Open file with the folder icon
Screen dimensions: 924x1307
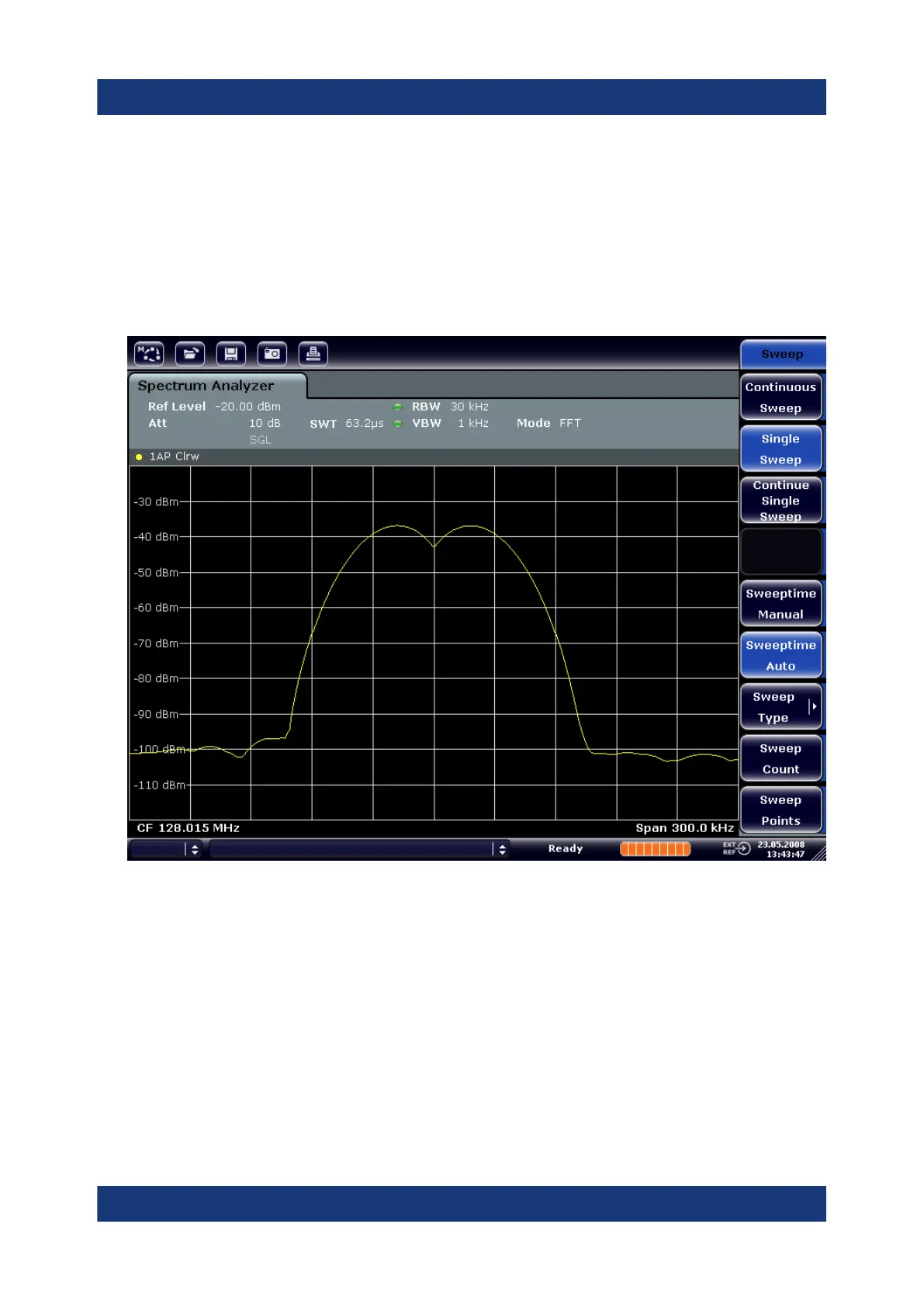189,354
